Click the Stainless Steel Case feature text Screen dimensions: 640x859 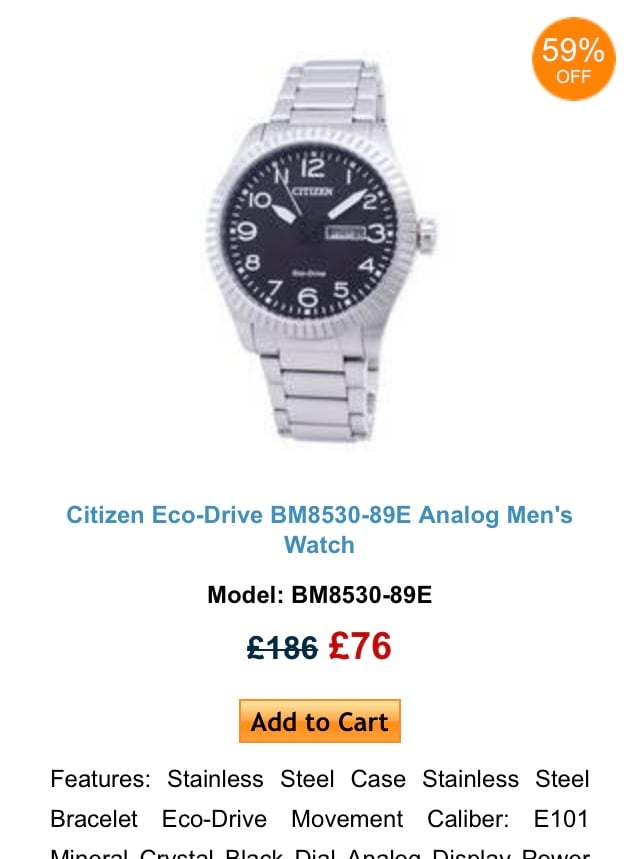coord(287,778)
